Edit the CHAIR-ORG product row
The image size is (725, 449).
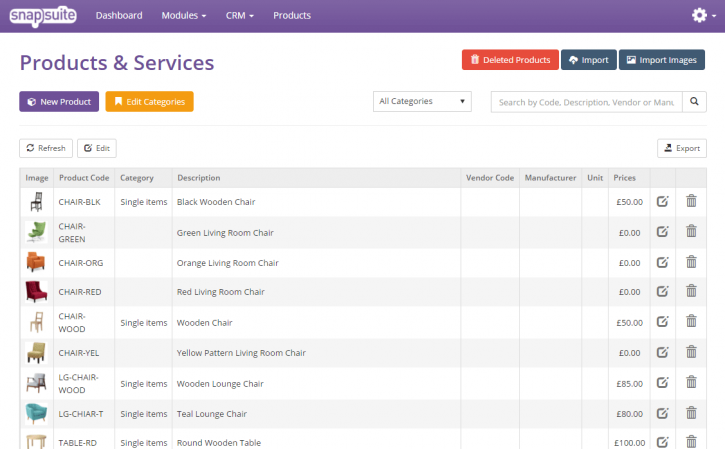[x=663, y=263]
